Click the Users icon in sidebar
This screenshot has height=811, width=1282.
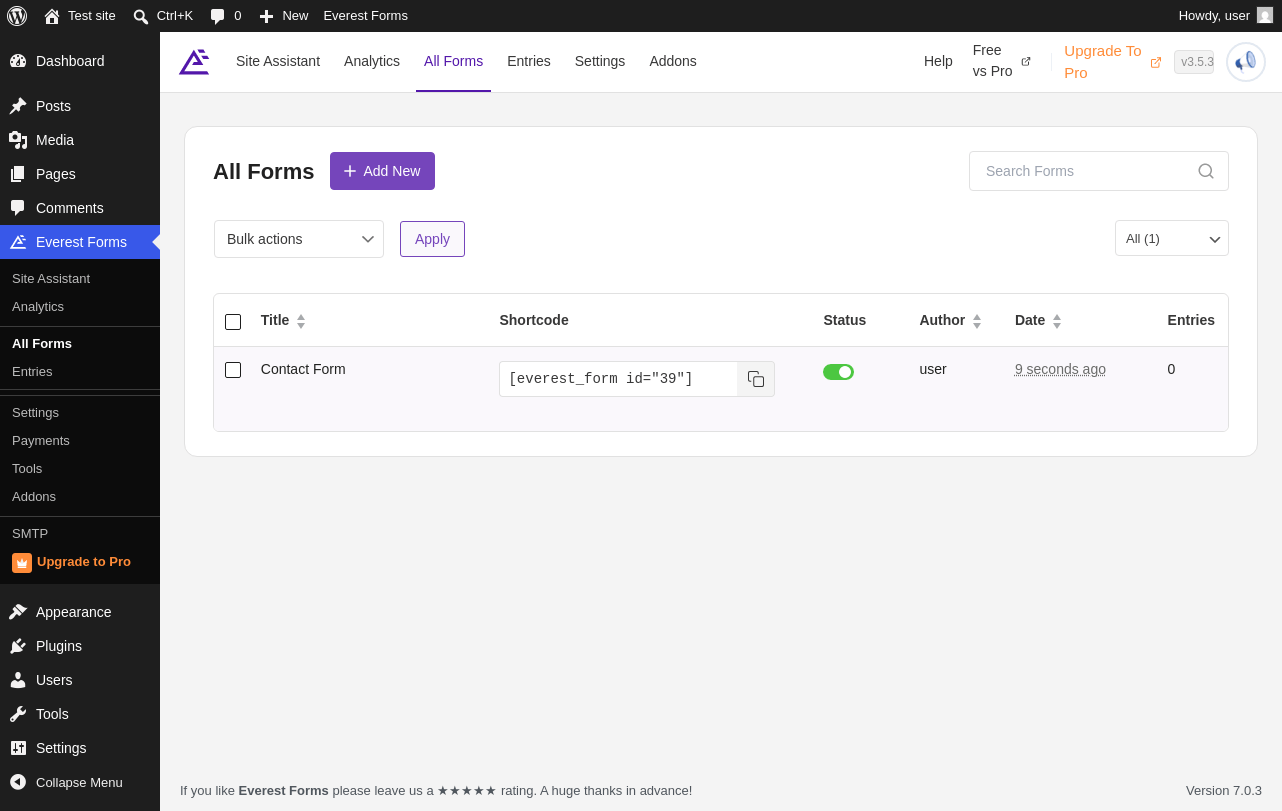(x=18, y=680)
